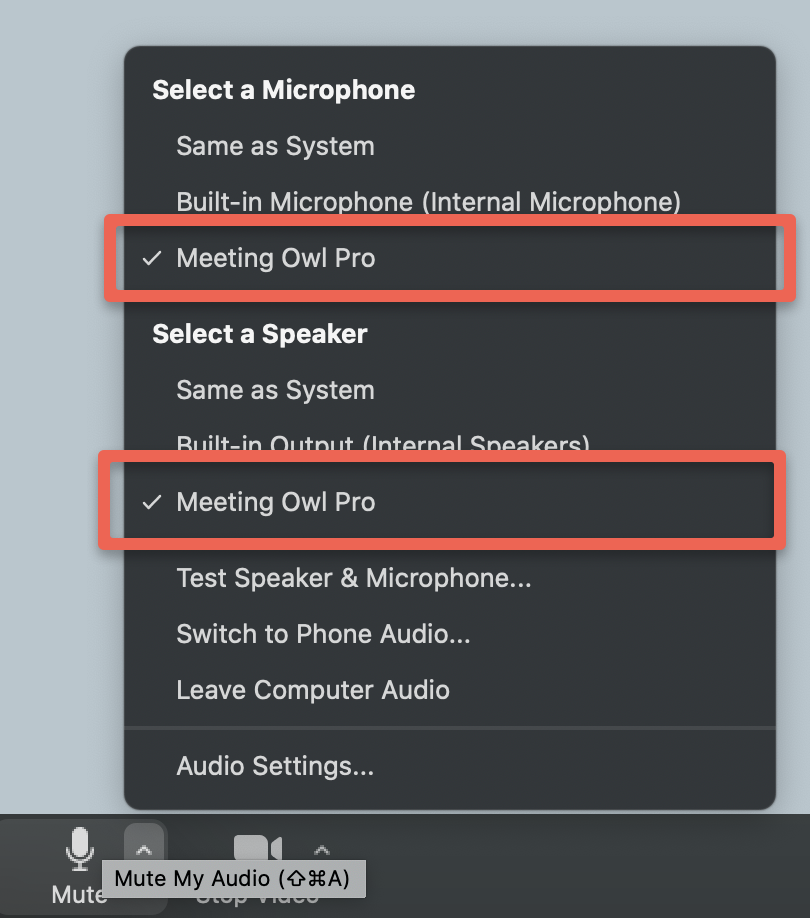
Task: Select Meeting Owl Pro as microphone
Action: tap(275, 258)
